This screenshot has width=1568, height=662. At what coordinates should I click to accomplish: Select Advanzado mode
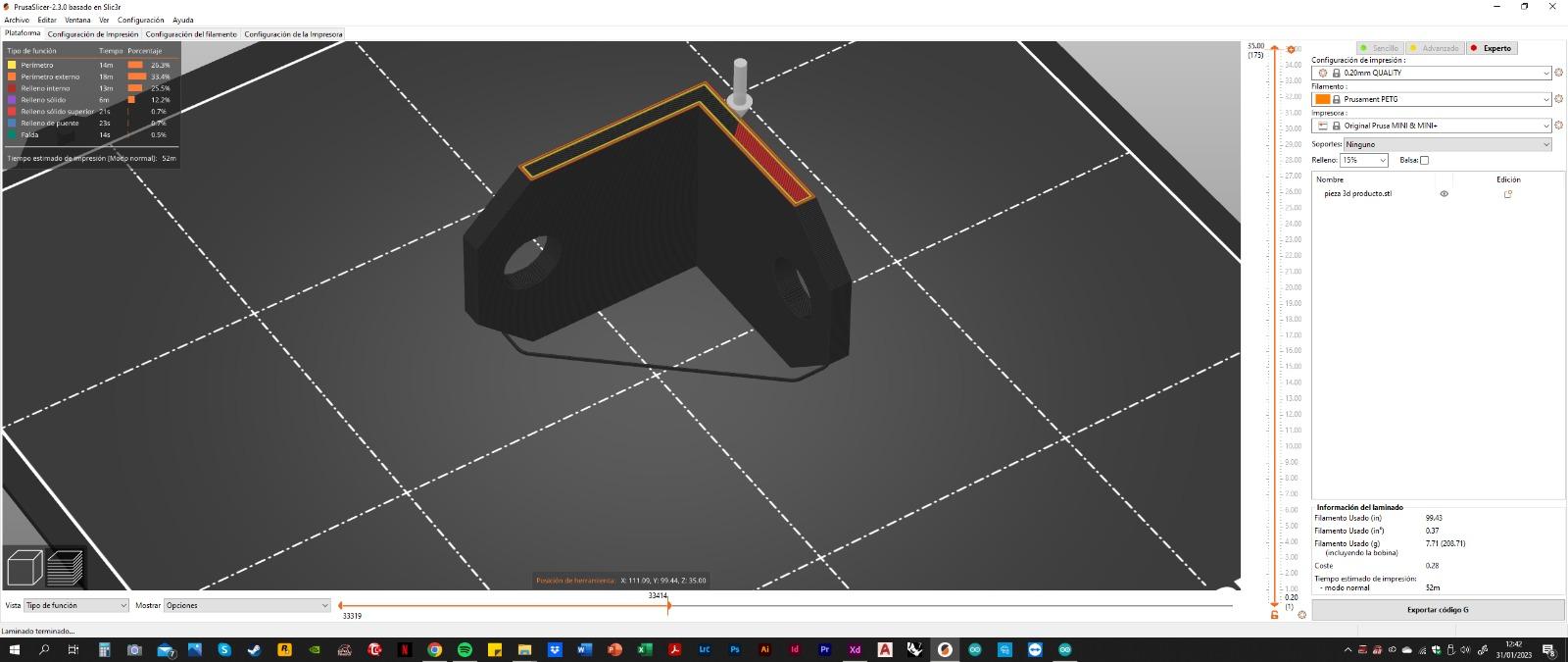coord(1435,48)
